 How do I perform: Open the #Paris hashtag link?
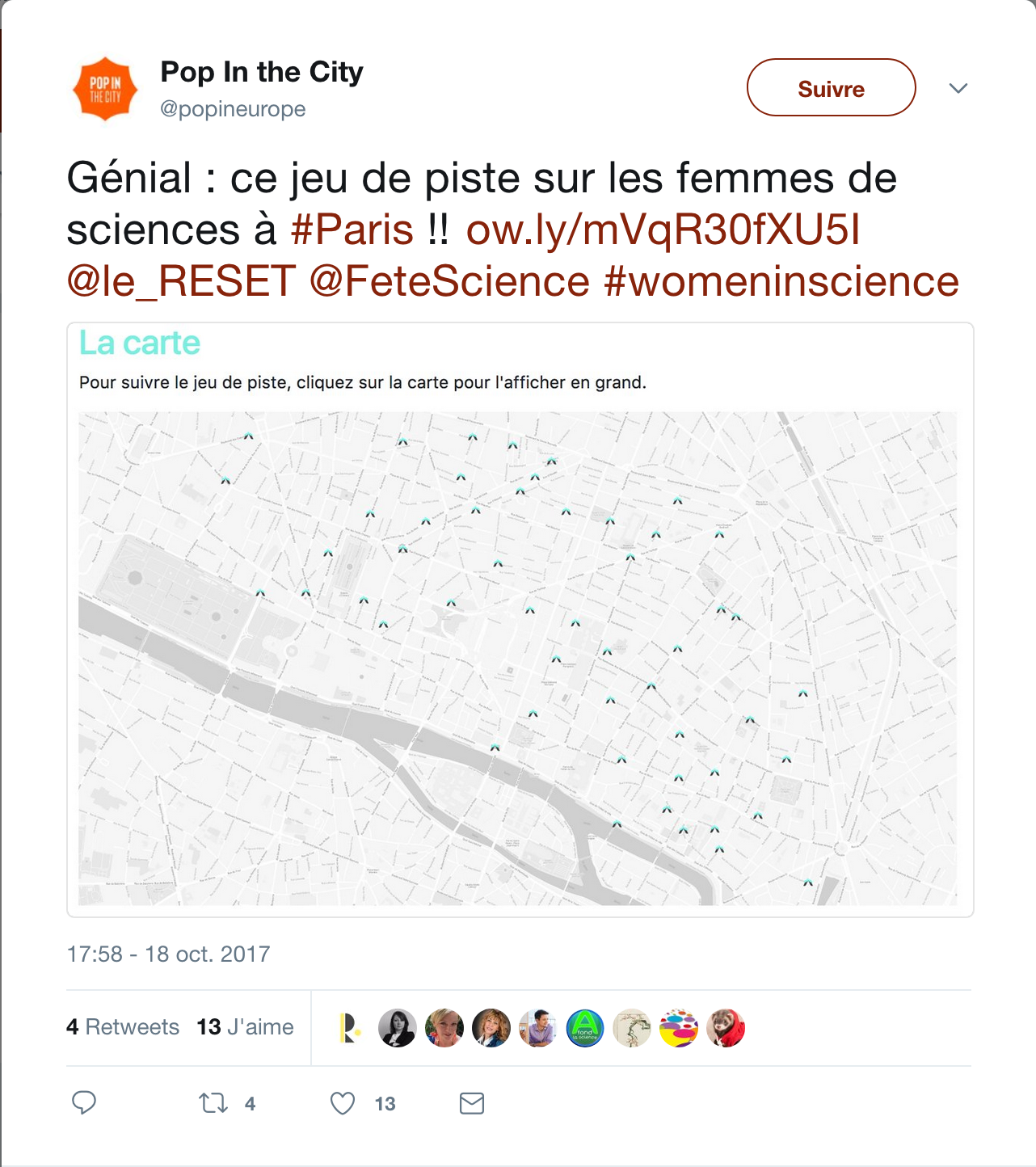click(352, 230)
